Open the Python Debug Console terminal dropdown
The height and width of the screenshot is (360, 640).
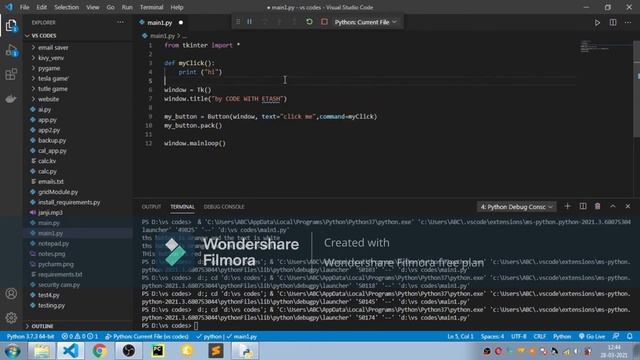coord(516,207)
